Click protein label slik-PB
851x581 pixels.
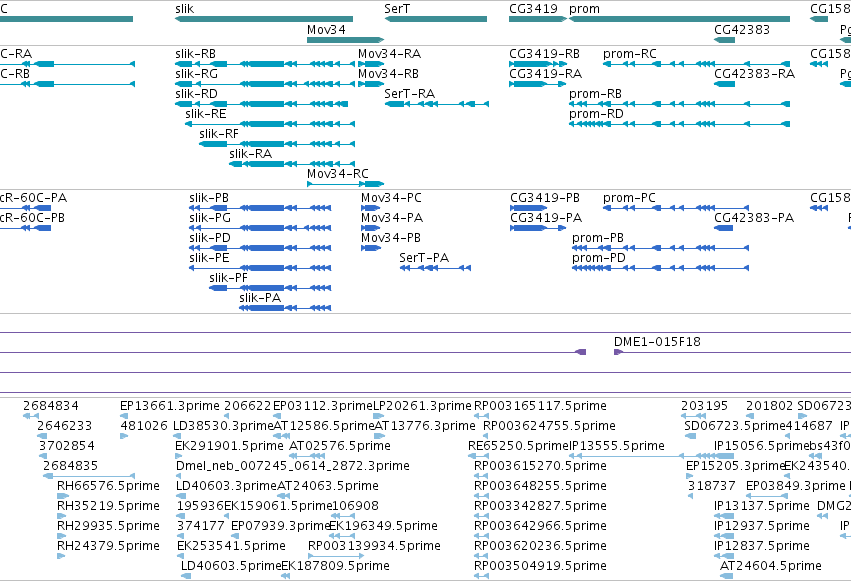coord(209,197)
